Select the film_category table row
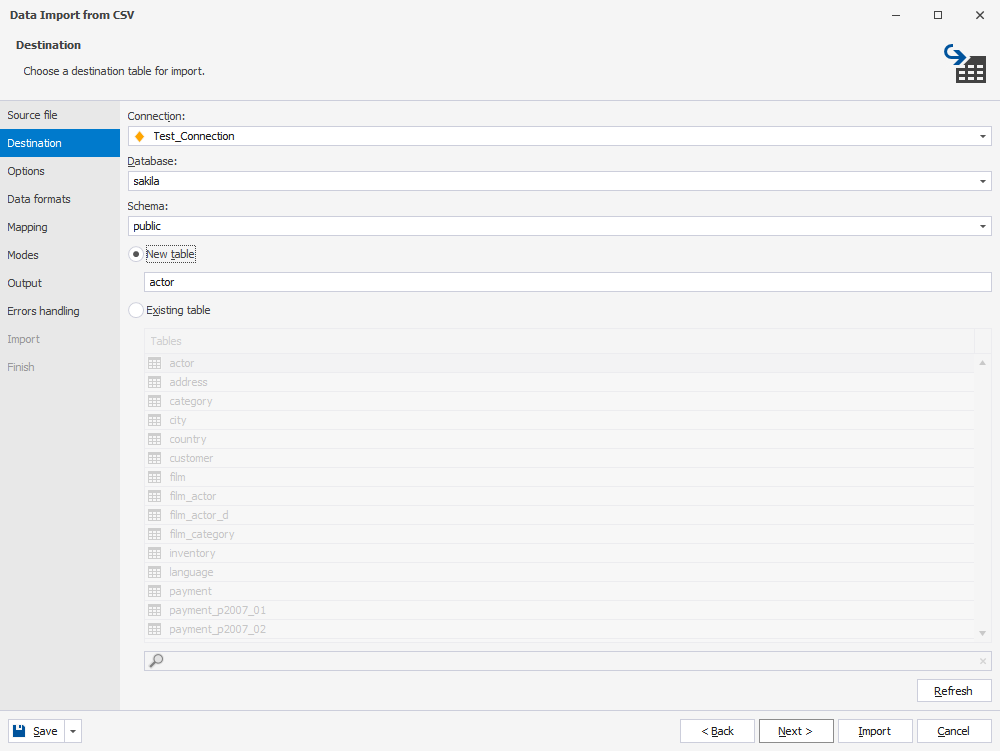This screenshot has height=751, width=1000. click(x=559, y=534)
